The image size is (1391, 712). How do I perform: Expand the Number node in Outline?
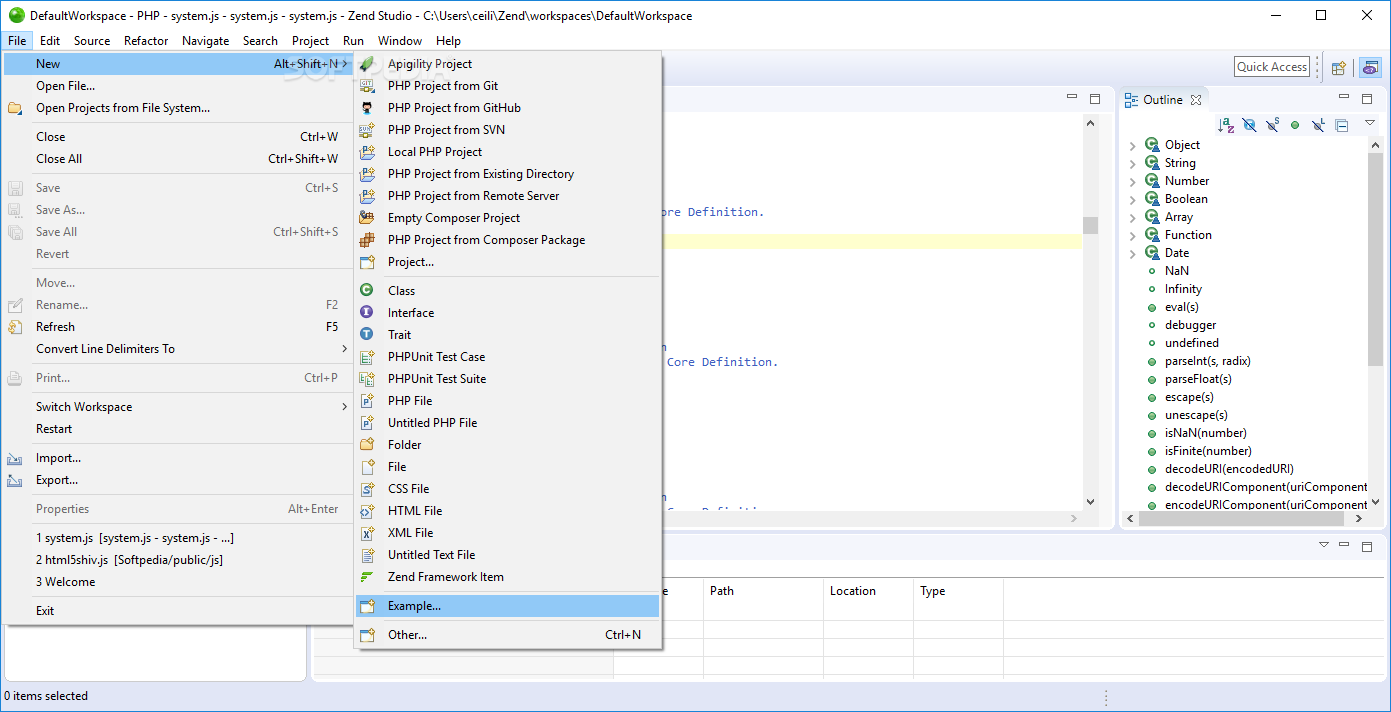click(x=1132, y=182)
